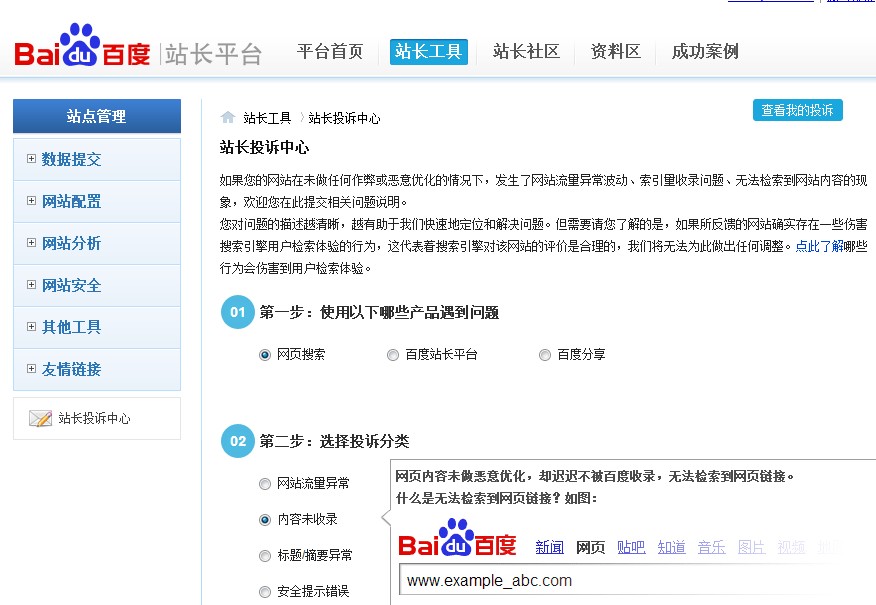Open the 站长工具 navigation tab
Viewport: 876px width, 605px height.
(428, 52)
